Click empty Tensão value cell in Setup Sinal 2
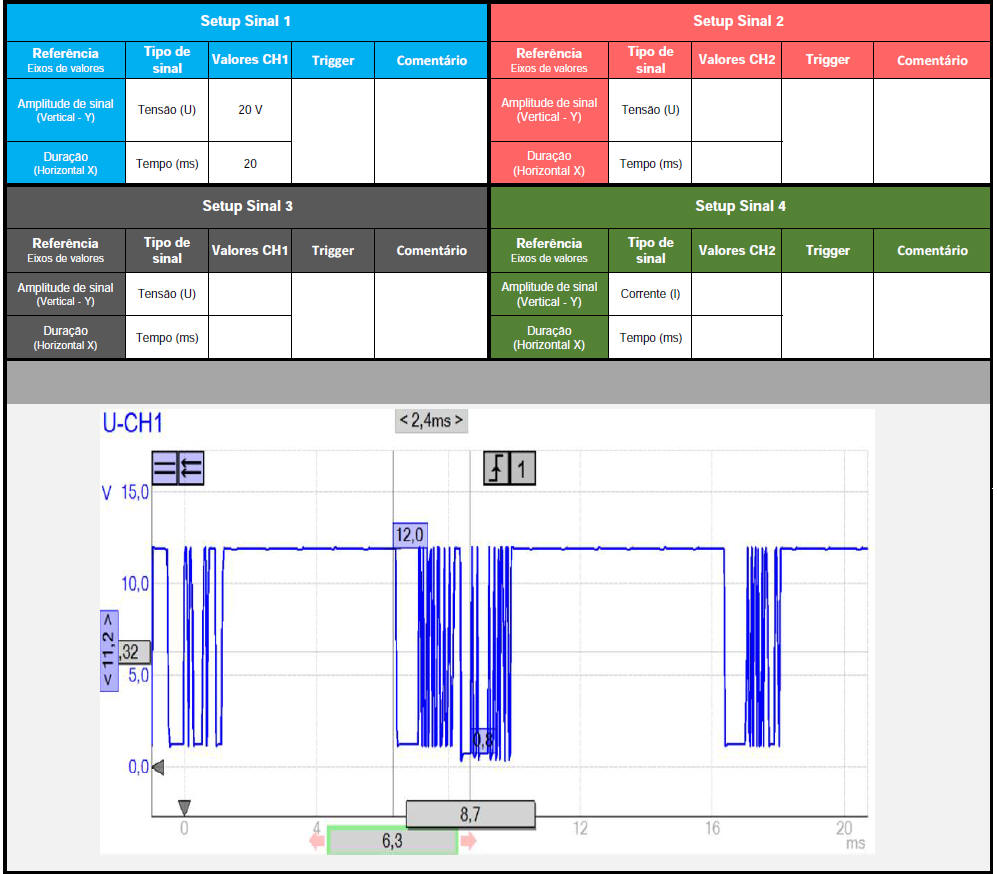This screenshot has width=997, height=874. 736,110
